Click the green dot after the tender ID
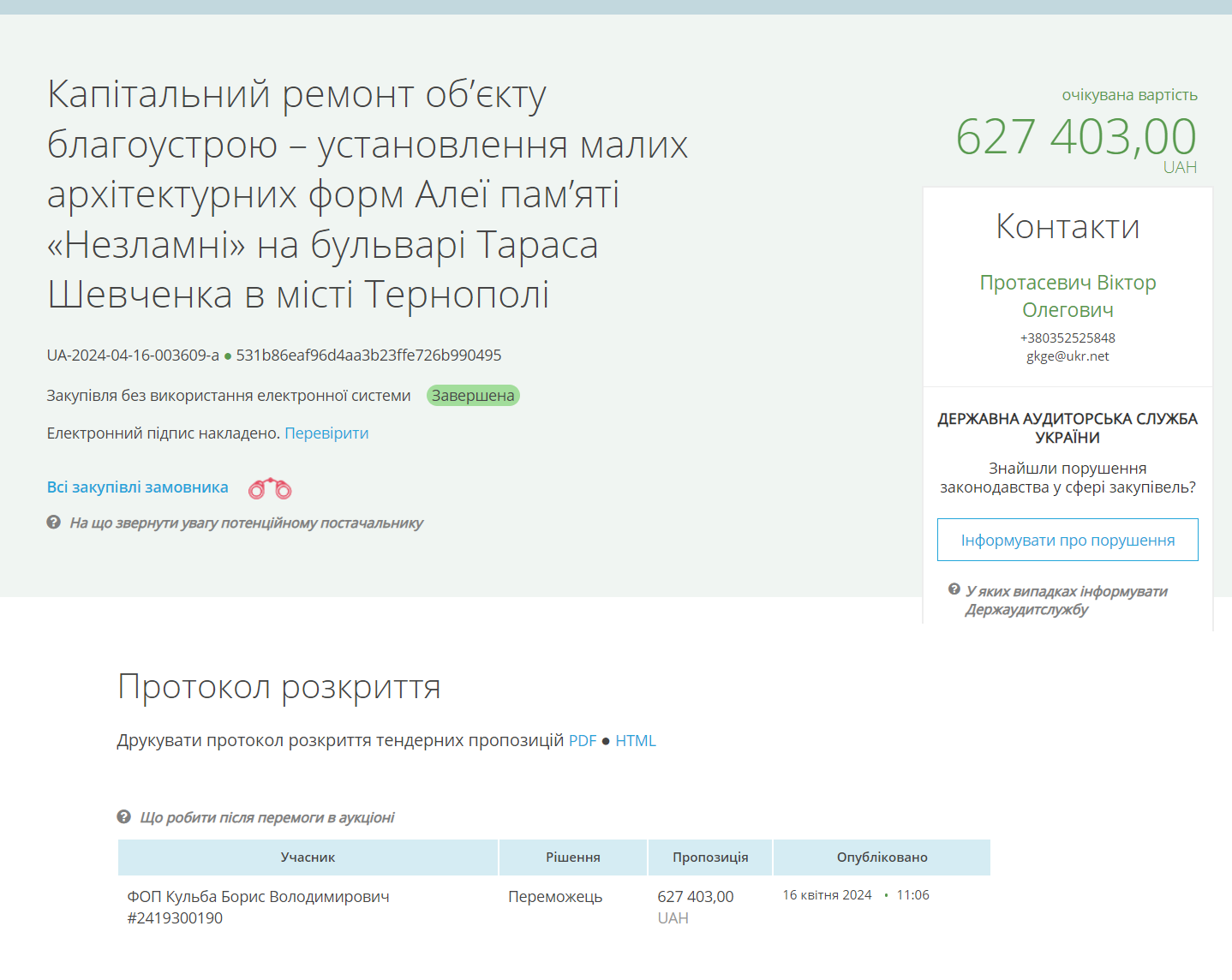The height and width of the screenshot is (980, 1232). [x=228, y=356]
